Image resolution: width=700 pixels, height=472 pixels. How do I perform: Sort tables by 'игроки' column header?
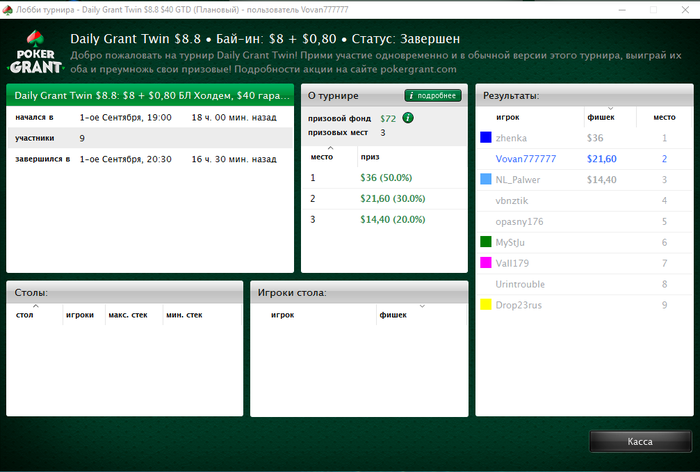80,315
